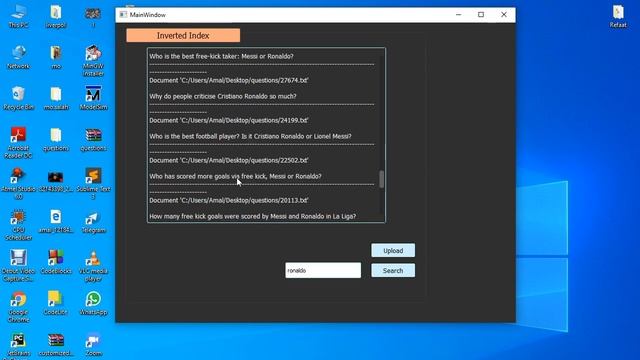
Task: Click the MainWindow title bar app icon
Action: (123, 15)
